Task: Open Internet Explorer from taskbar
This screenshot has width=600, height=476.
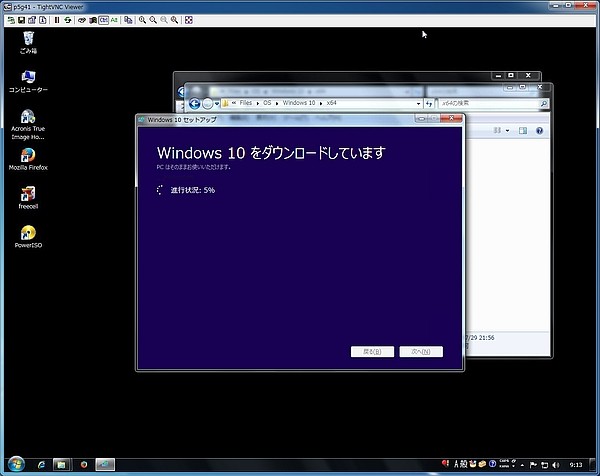Action: click(x=41, y=465)
